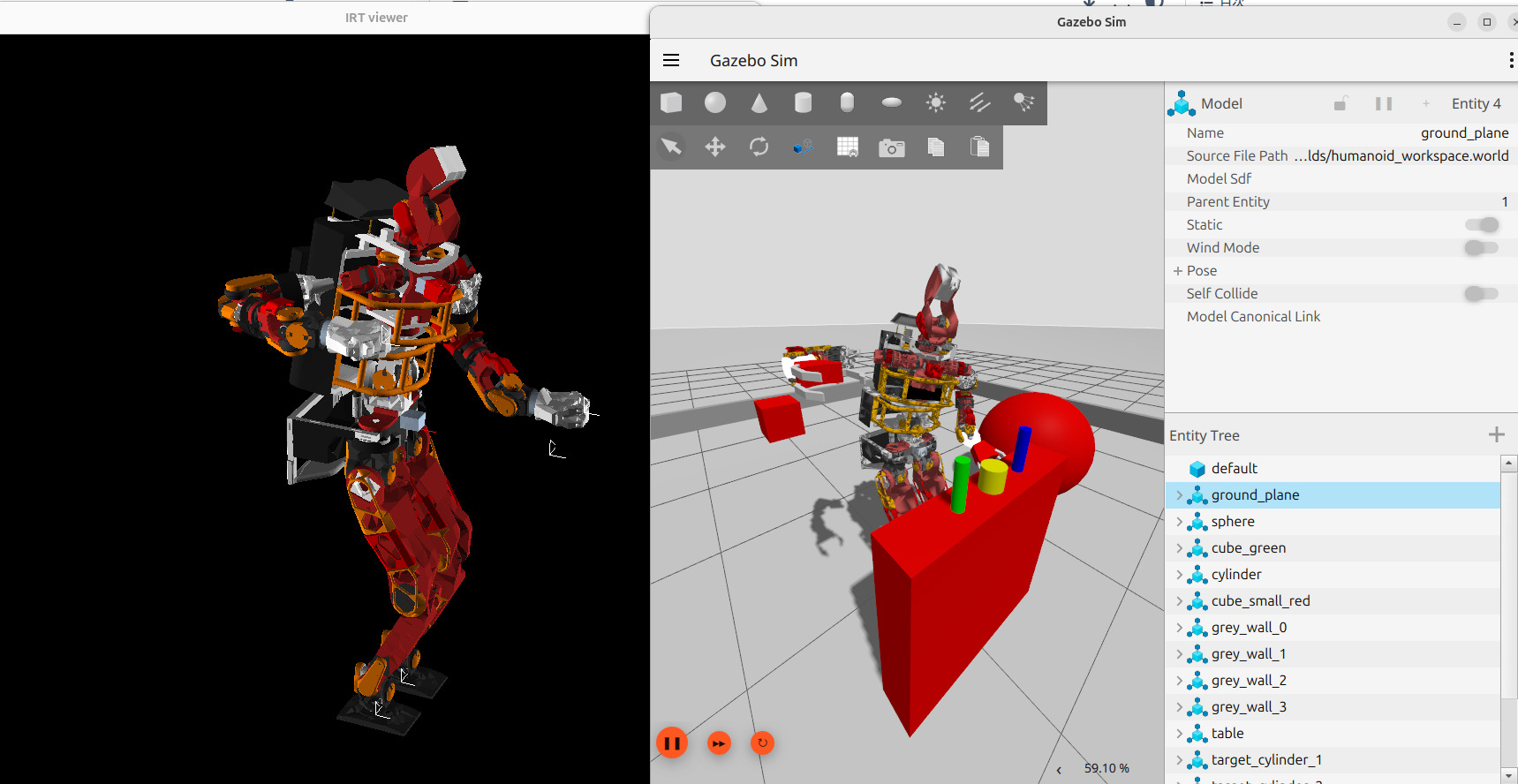
Task: Open the hamburger menu in Gazebo Sim
Action: coord(671,61)
